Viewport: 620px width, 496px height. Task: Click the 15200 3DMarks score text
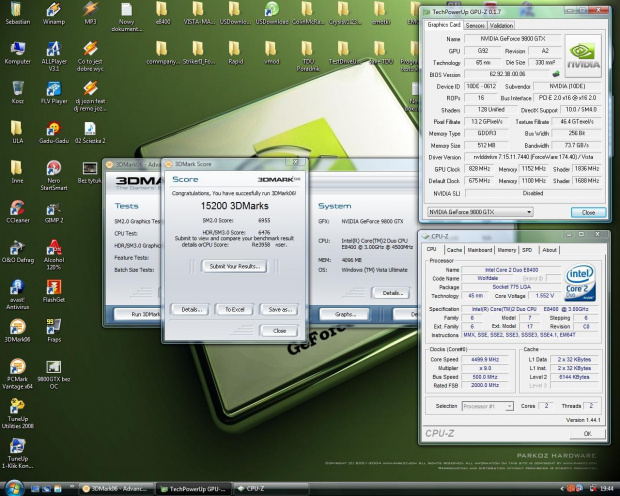tap(234, 206)
